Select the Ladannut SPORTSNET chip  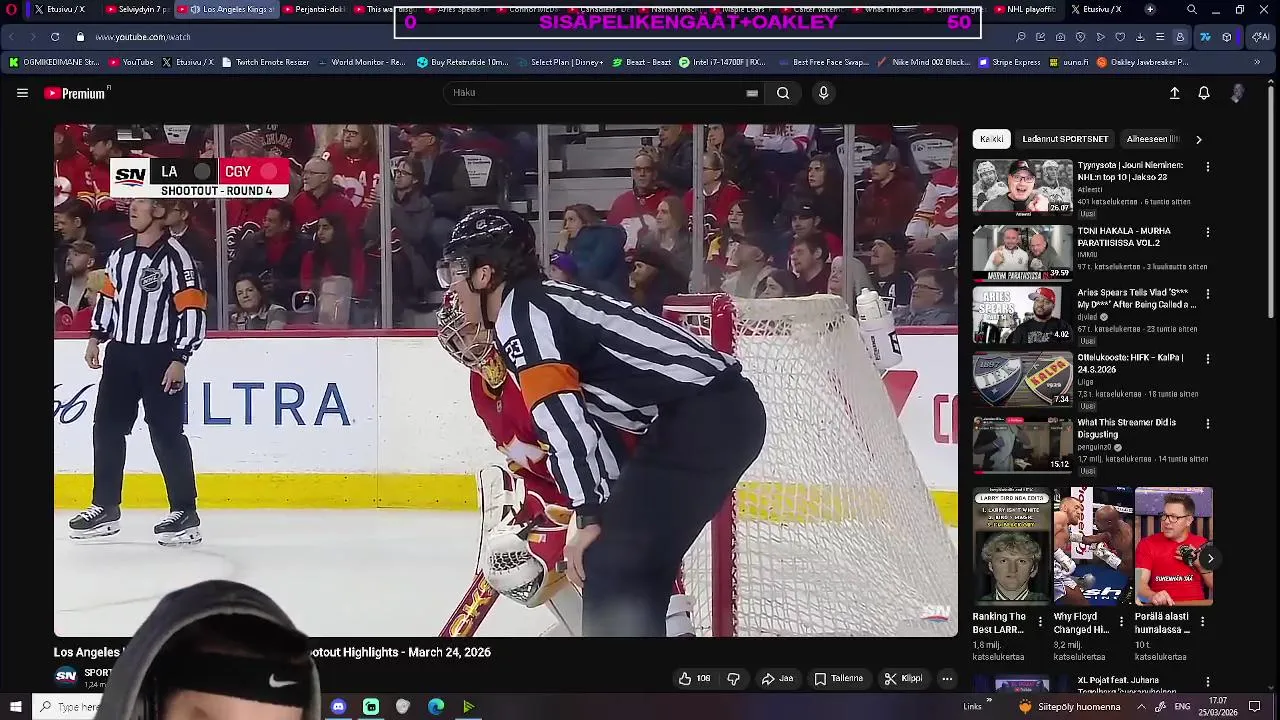click(x=1065, y=139)
